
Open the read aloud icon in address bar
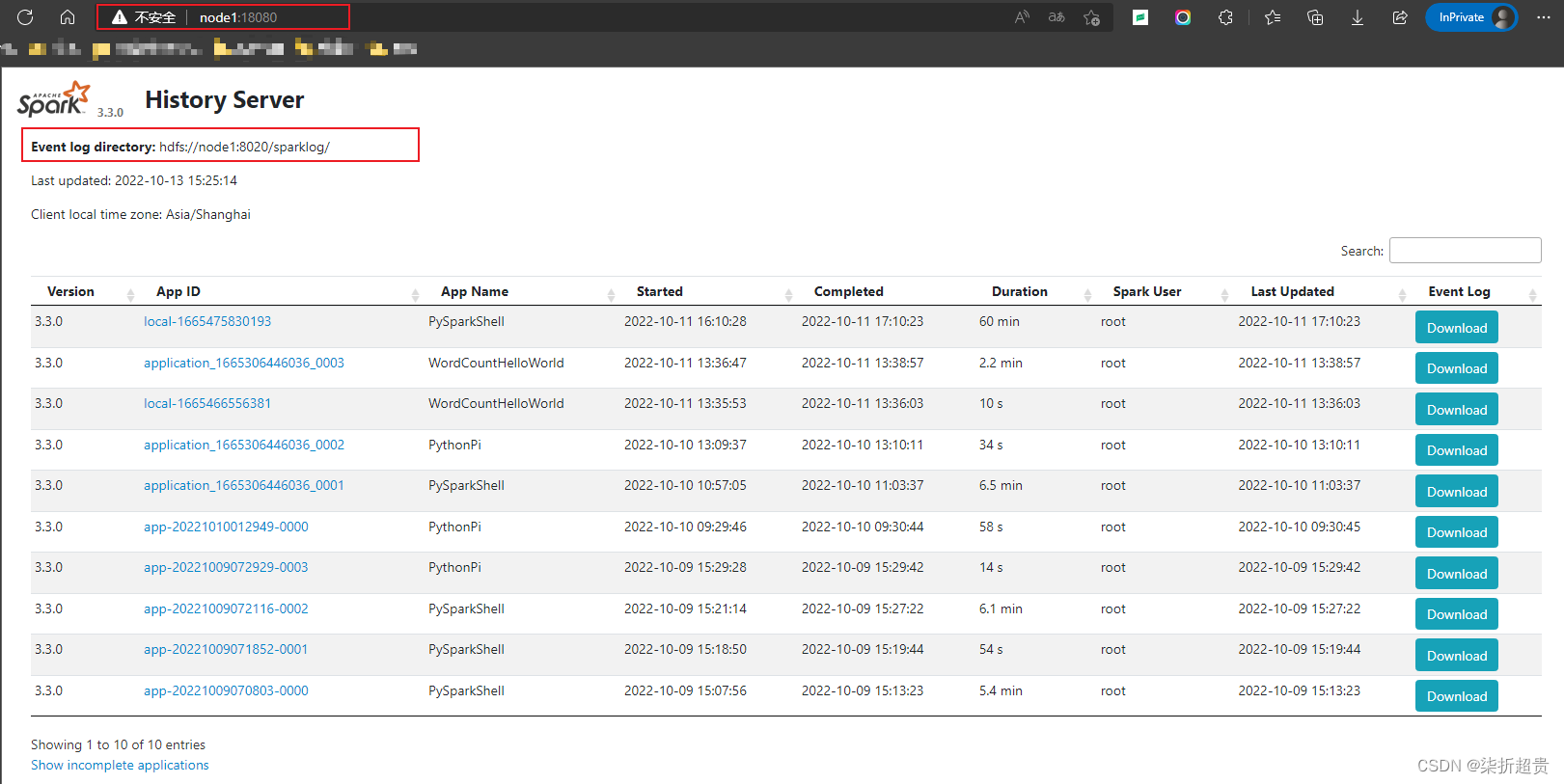point(1022,17)
